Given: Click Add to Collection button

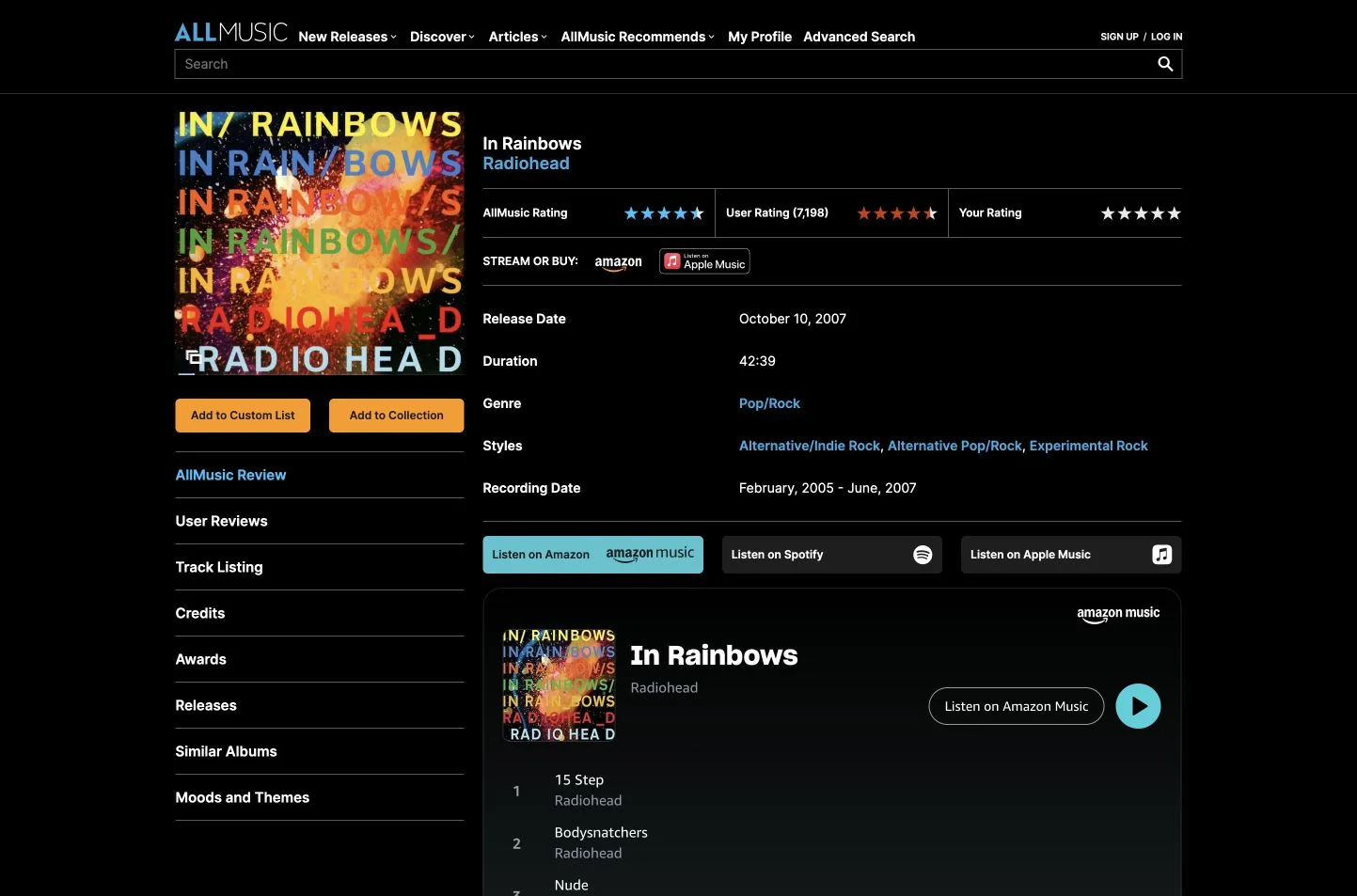Looking at the screenshot, I should click(x=396, y=416).
